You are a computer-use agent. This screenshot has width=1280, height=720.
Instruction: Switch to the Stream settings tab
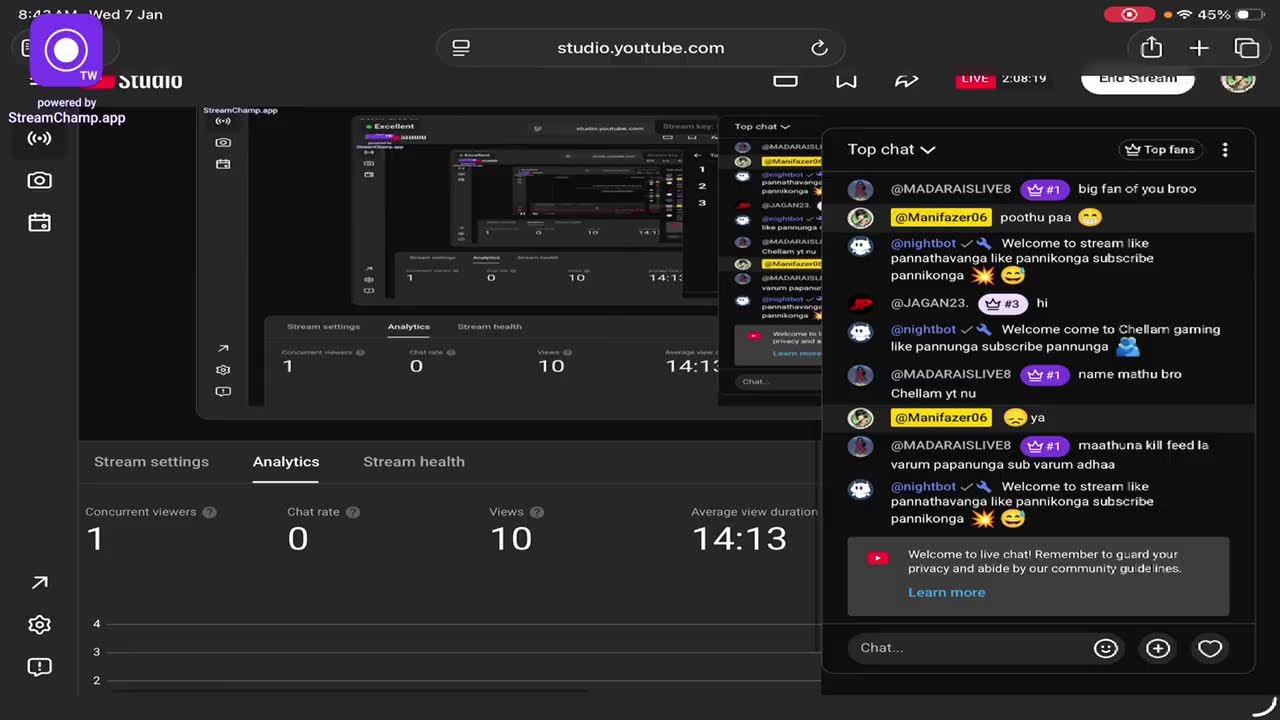[x=151, y=462]
